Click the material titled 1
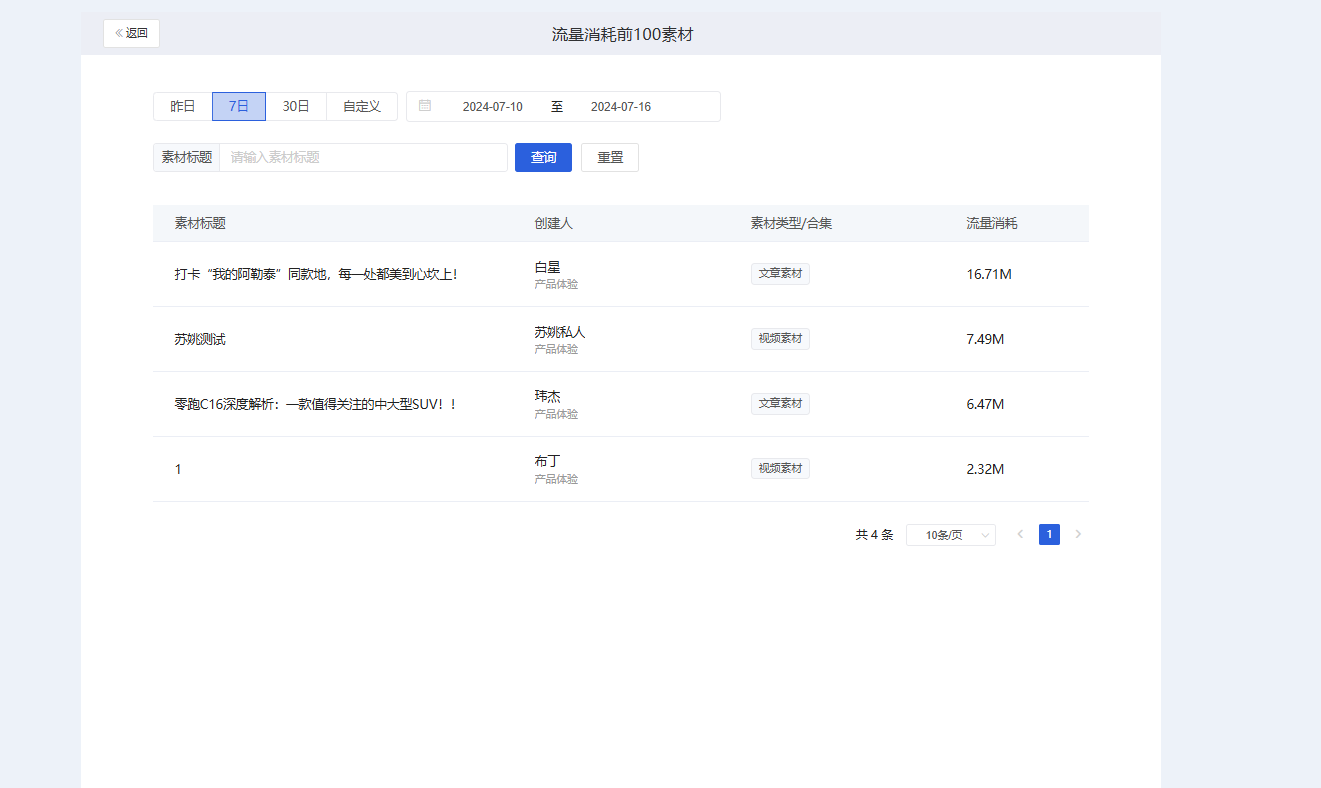 tap(178, 469)
